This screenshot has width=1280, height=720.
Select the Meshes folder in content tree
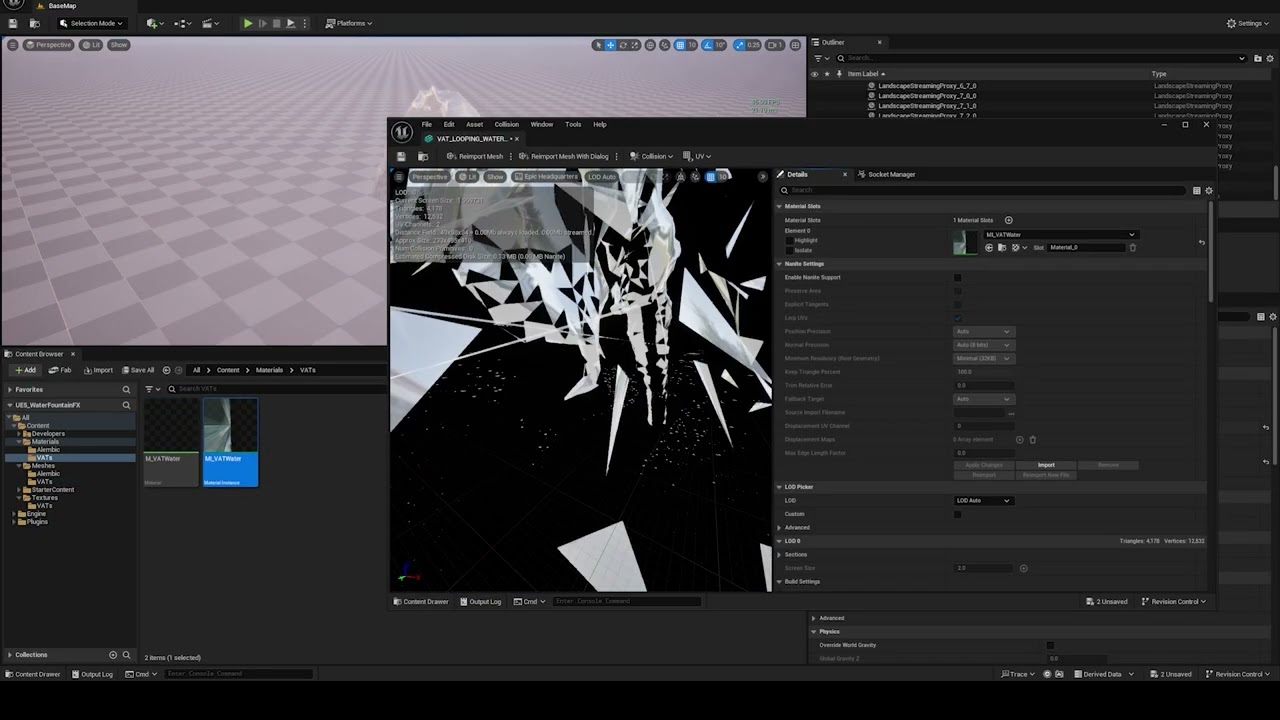[43, 465]
